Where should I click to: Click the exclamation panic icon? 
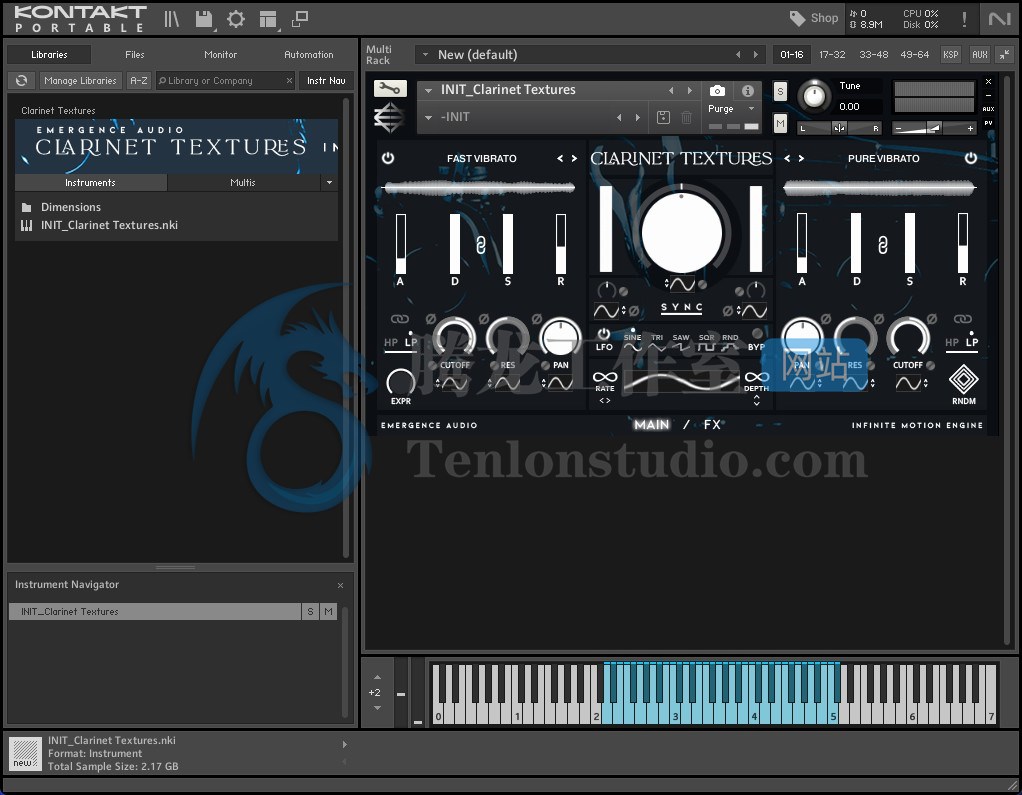pos(964,19)
